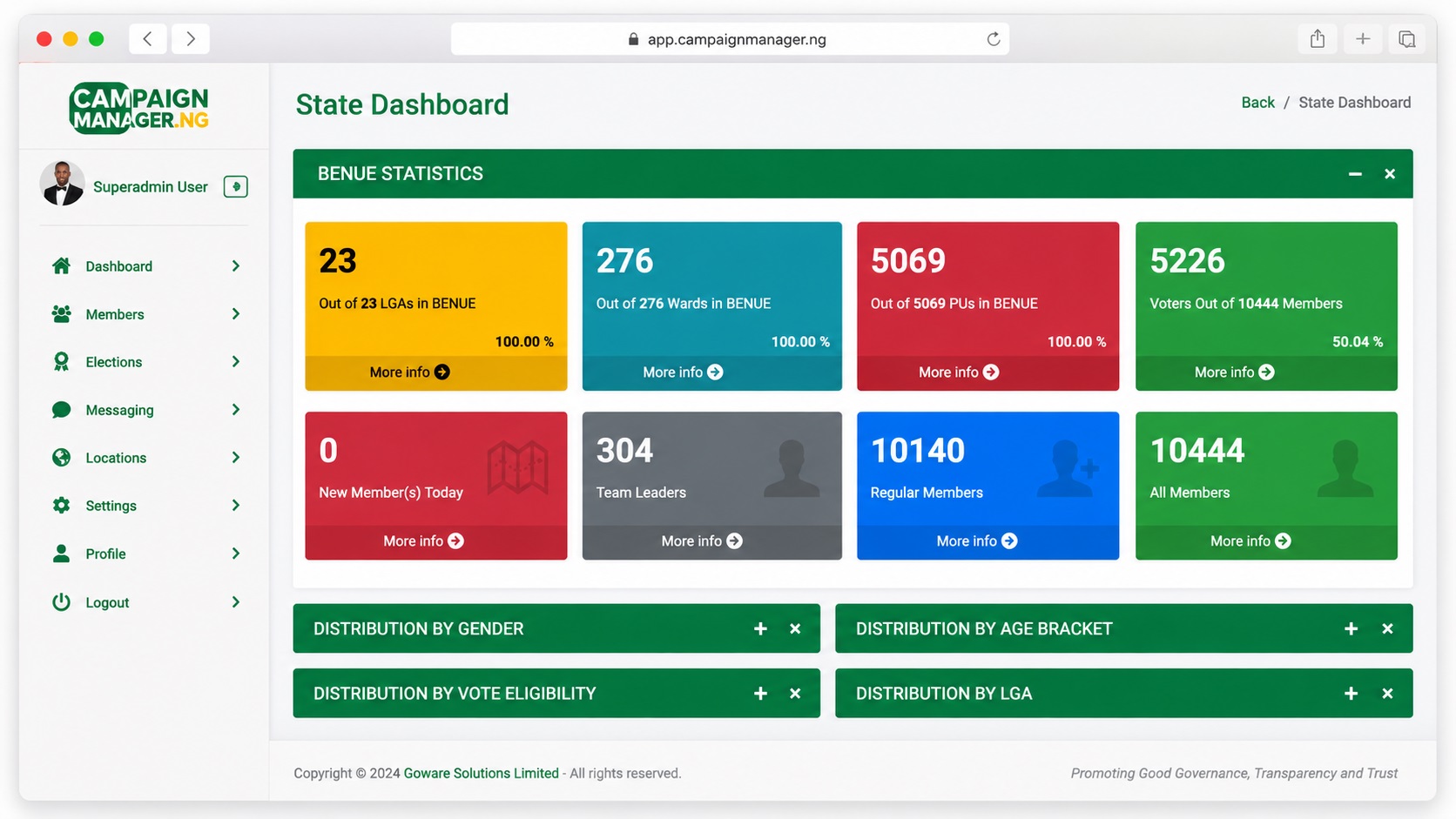This screenshot has height=819, width=1456.
Task: Click the Logout power icon
Action: coord(61,601)
